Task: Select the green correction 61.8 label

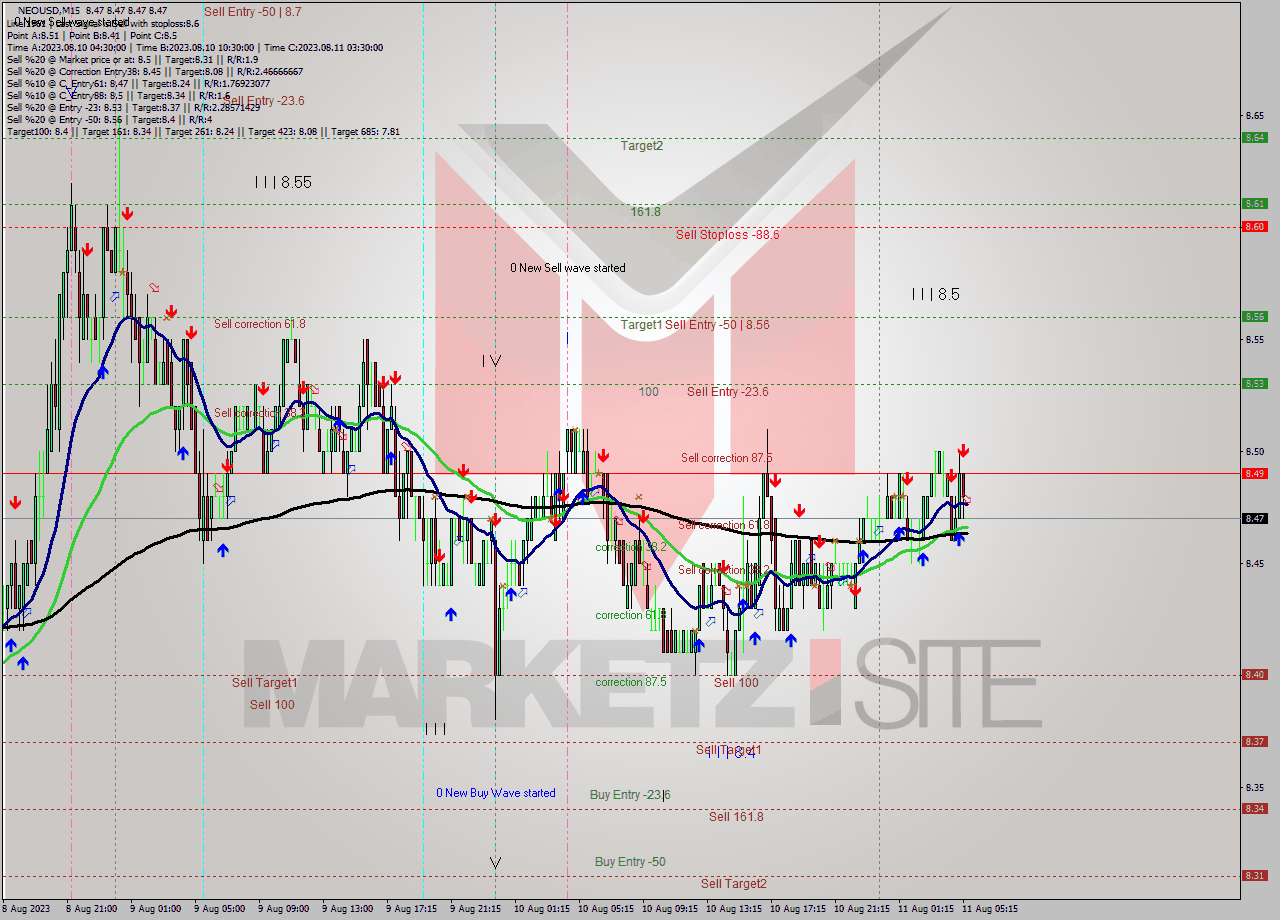Action: pos(630,615)
